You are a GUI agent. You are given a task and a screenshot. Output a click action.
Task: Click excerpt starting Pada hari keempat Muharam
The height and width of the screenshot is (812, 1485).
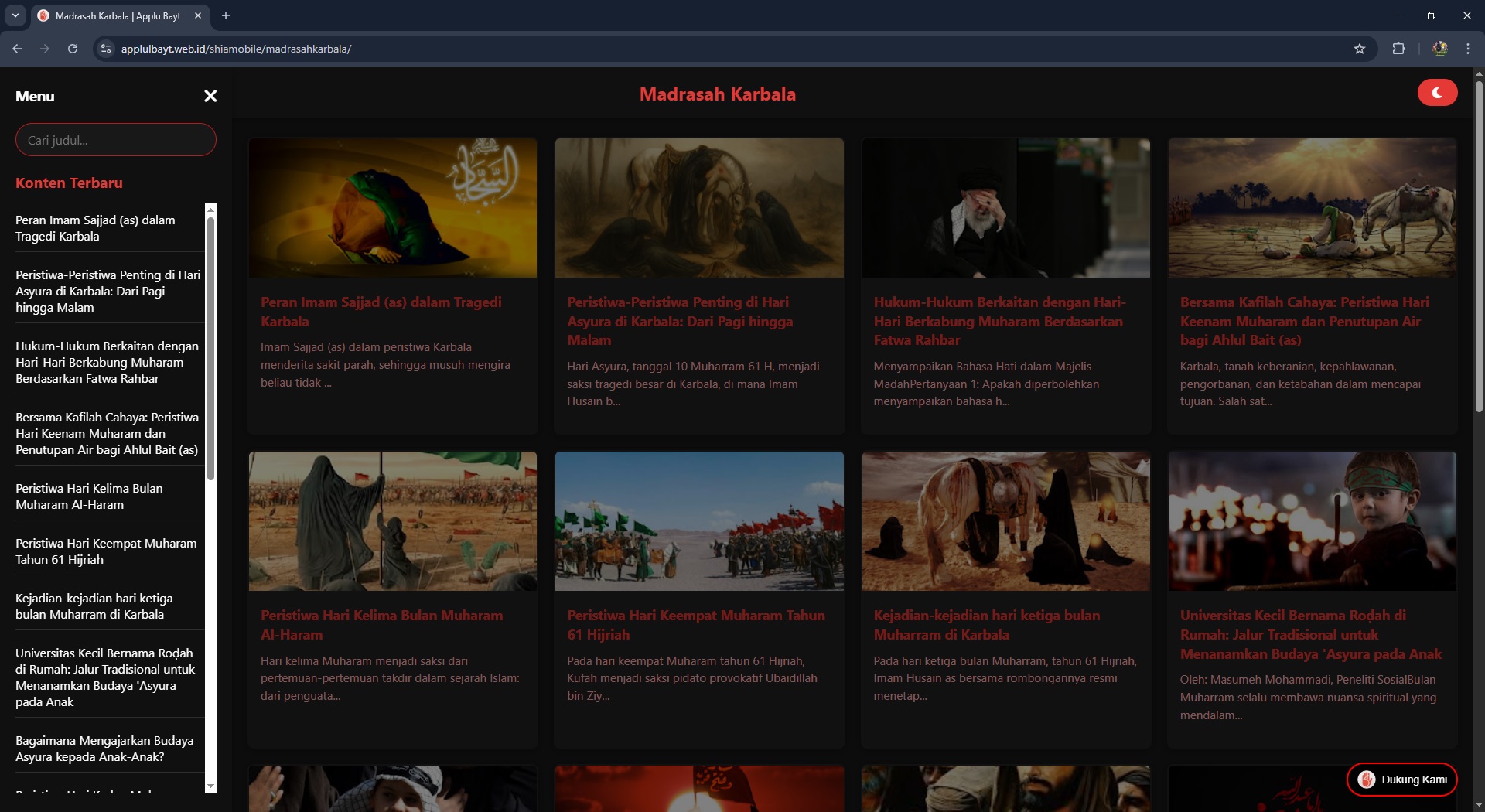[x=692, y=678]
